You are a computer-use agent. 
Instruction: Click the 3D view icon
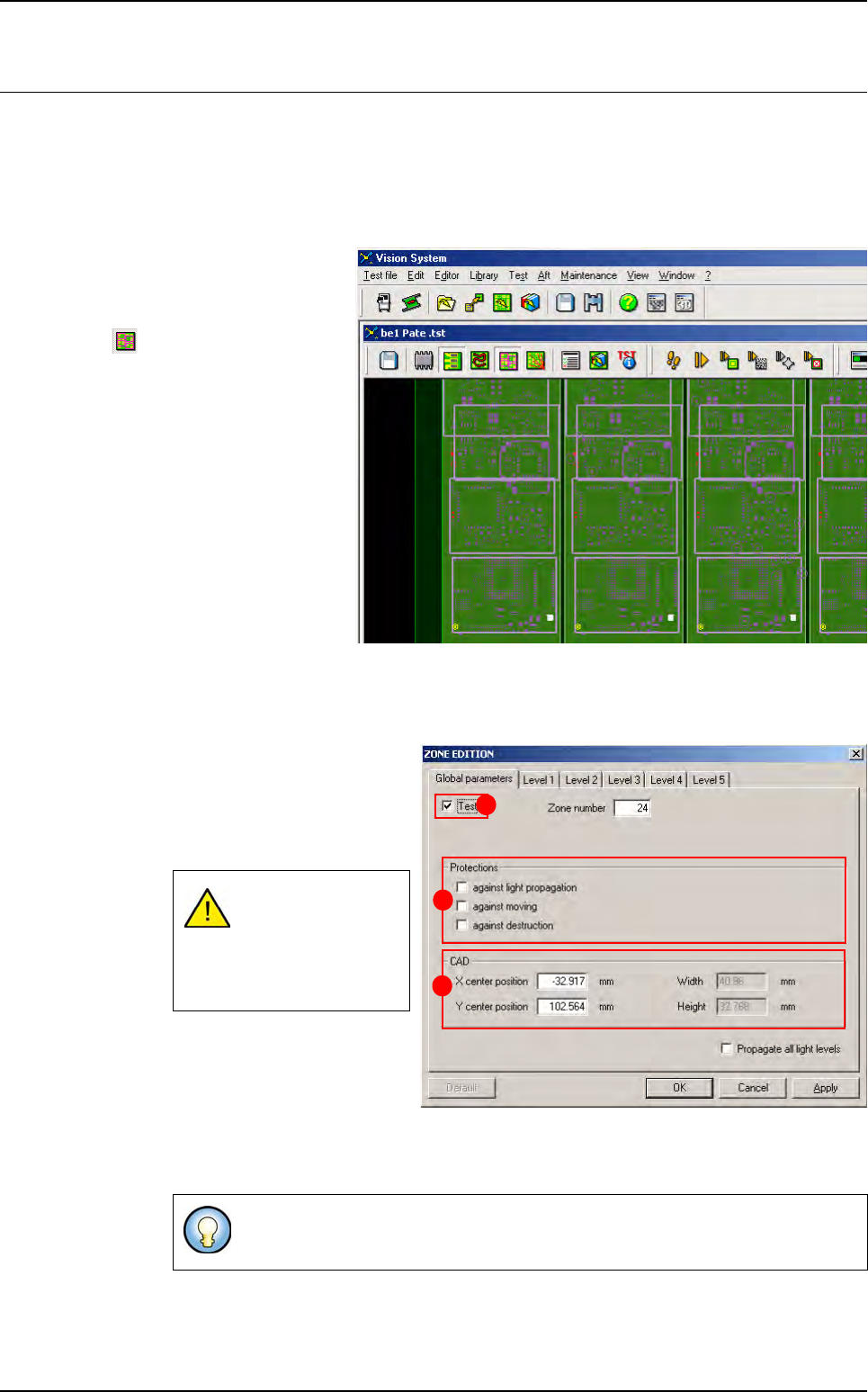point(685,303)
